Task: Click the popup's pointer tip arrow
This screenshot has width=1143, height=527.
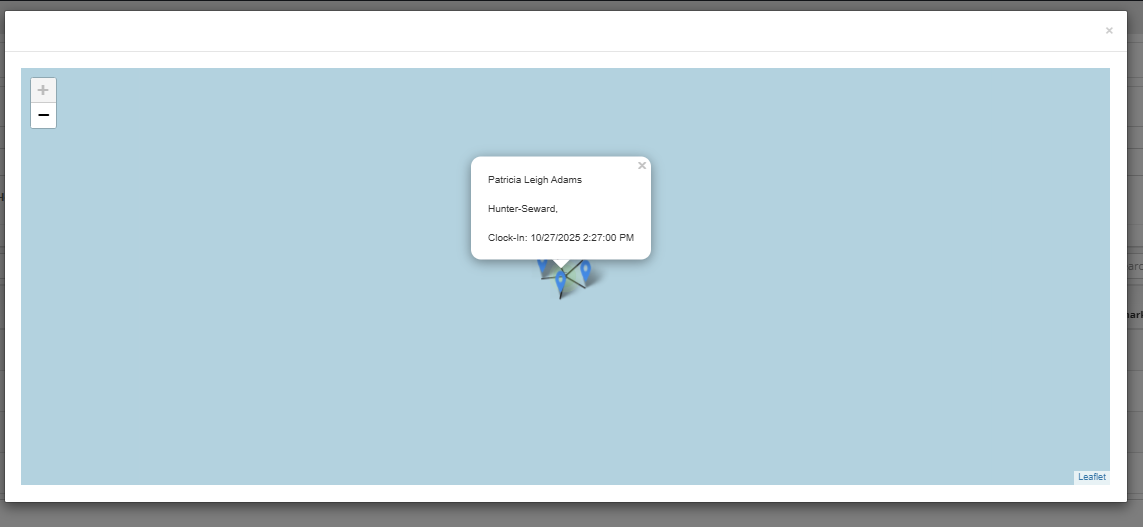Action: 561,263
